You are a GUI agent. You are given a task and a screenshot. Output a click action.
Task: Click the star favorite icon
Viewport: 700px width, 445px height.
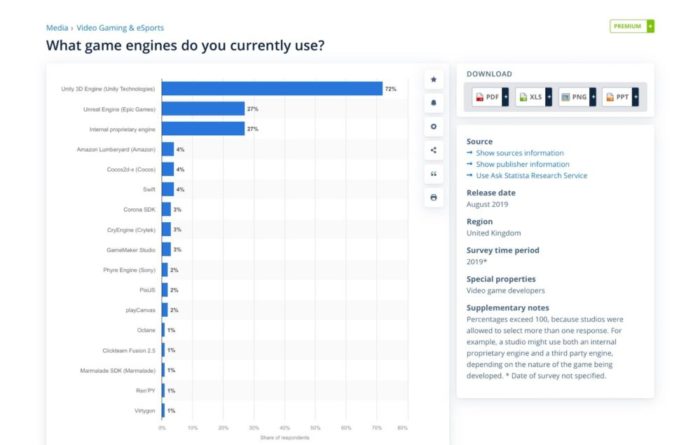433,79
